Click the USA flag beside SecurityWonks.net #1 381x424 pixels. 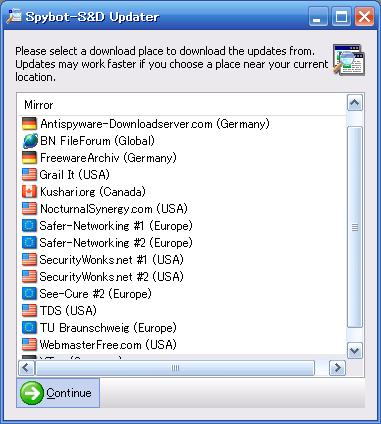coord(29,260)
